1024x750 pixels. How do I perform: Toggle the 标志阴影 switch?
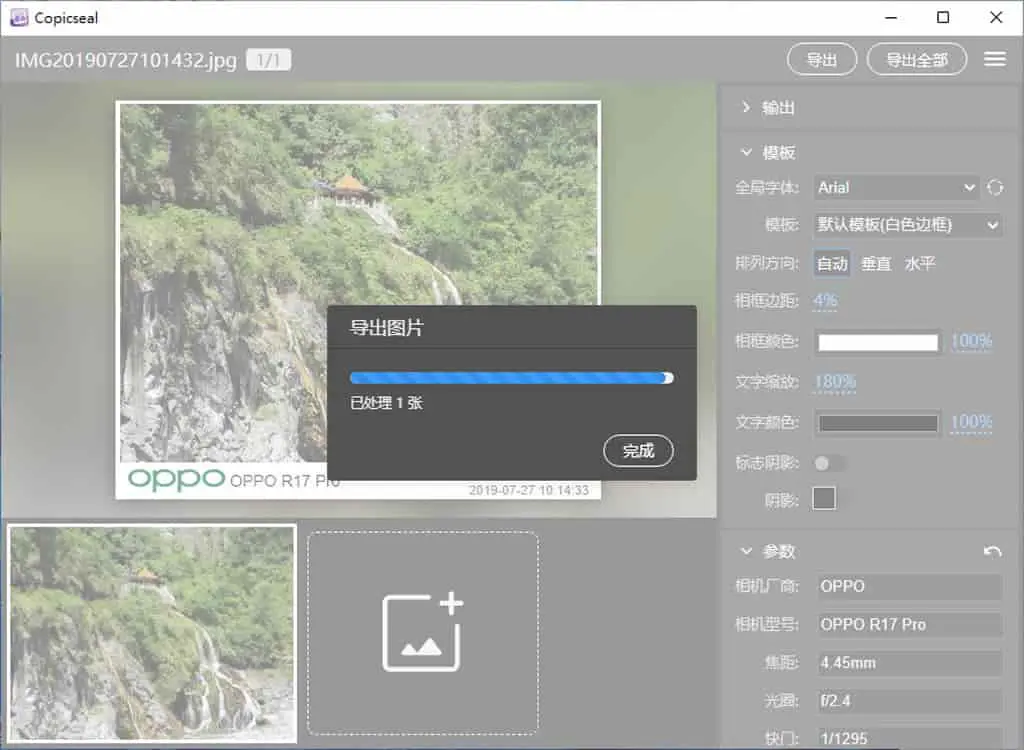coord(829,463)
